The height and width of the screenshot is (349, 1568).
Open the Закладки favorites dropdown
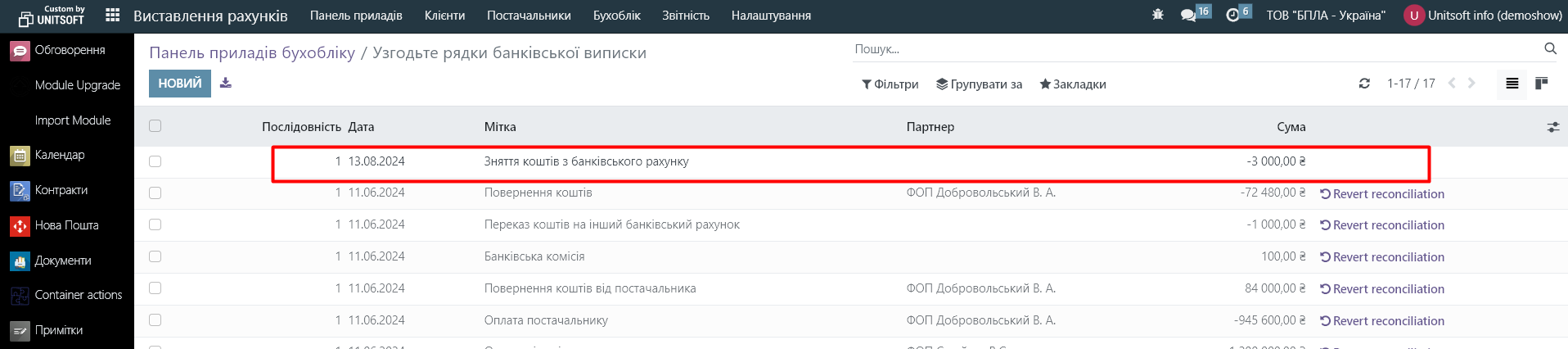(x=1072, y=84)
